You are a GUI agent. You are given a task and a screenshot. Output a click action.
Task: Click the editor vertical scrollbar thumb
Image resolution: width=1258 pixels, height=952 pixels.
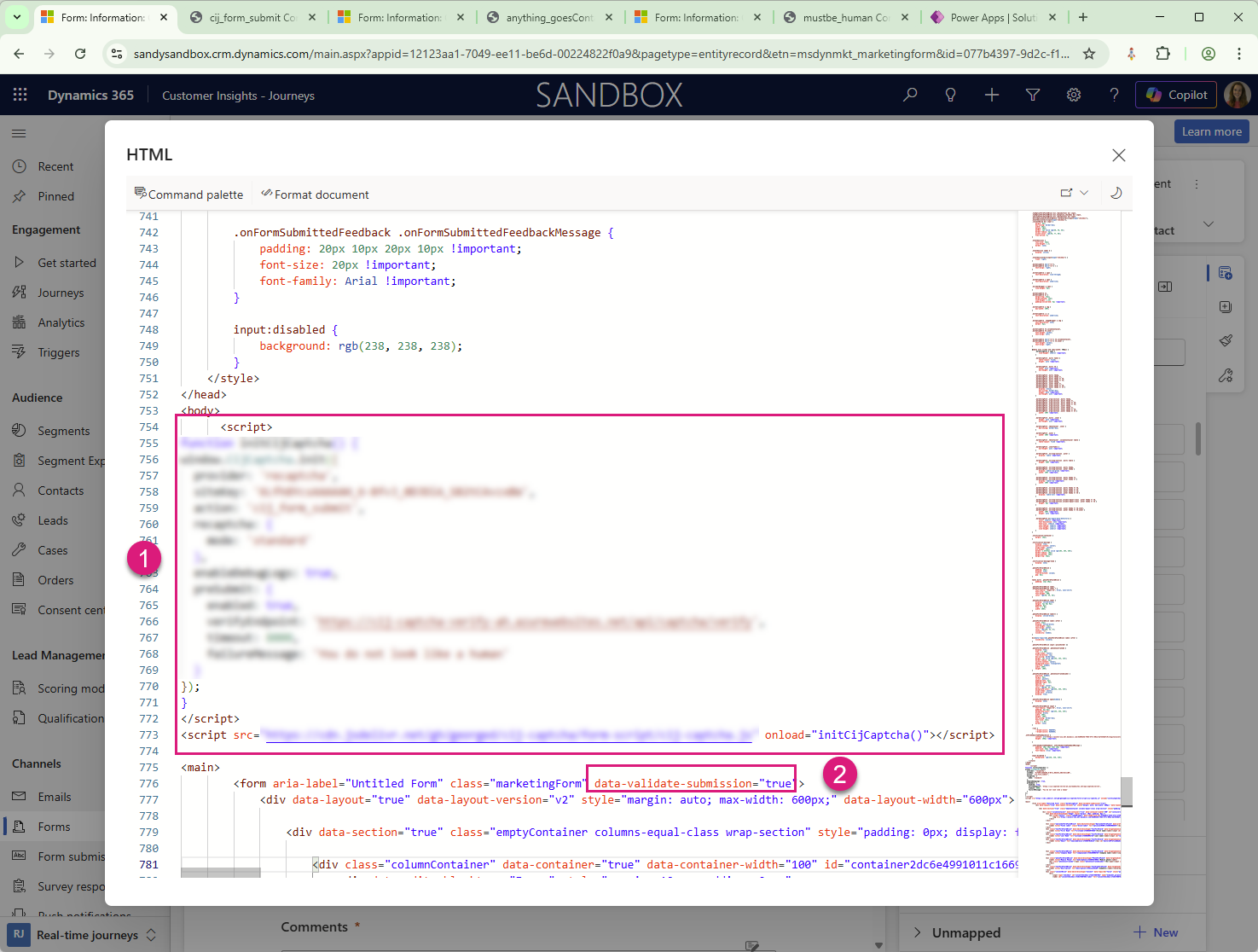1126,792
